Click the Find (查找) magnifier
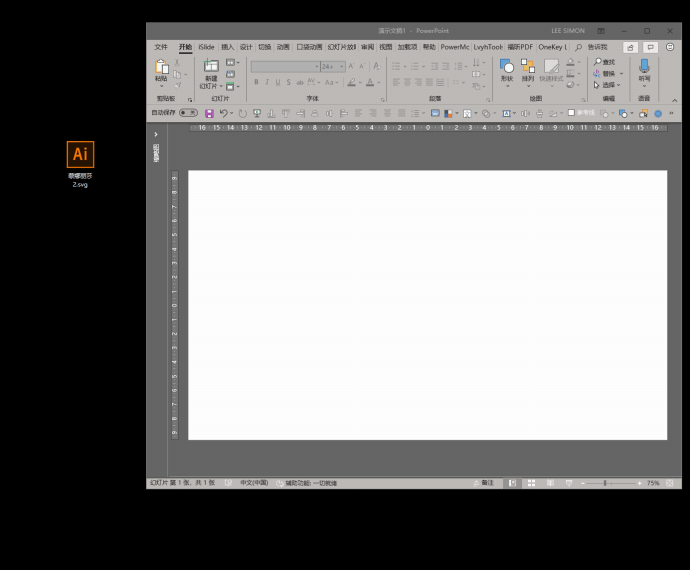The image size is (690, 570). coord(605,62)
